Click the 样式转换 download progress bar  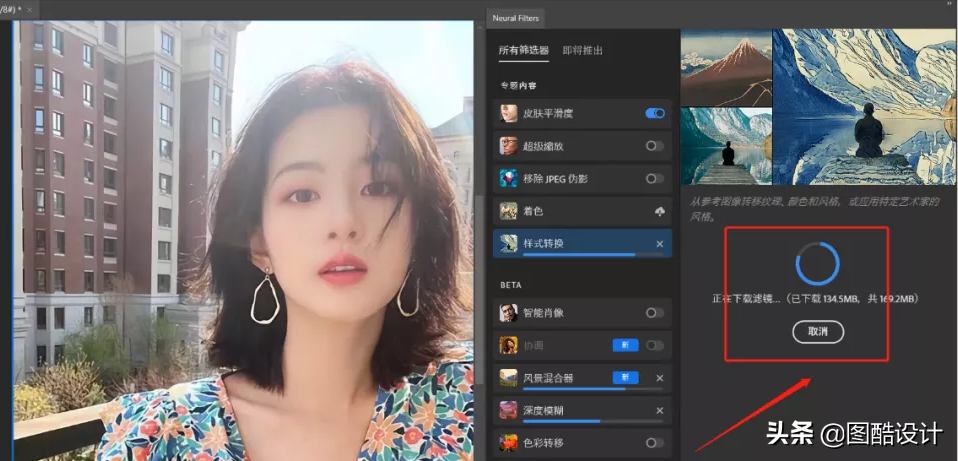593,254
